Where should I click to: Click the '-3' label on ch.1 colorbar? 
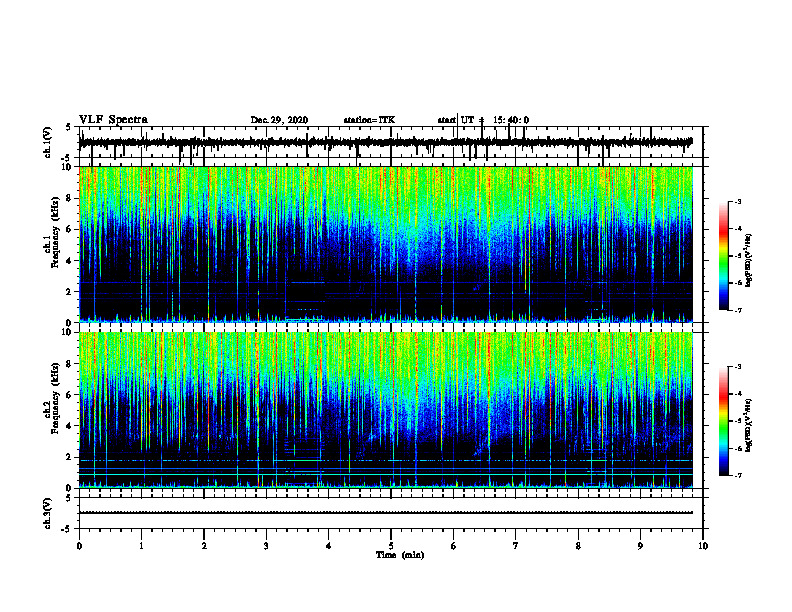tap(737, 201)
